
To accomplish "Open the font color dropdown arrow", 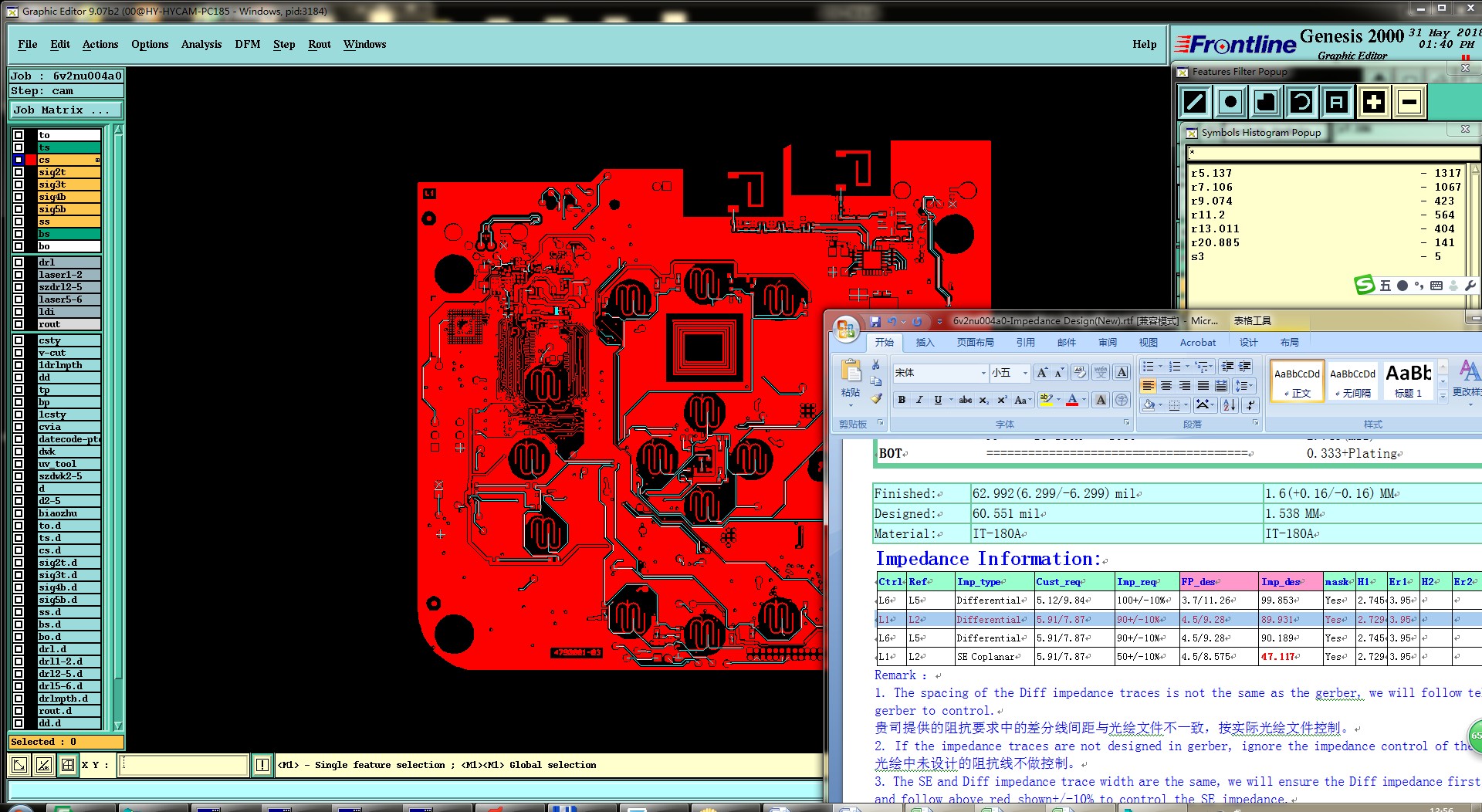I will [1084, 400].
